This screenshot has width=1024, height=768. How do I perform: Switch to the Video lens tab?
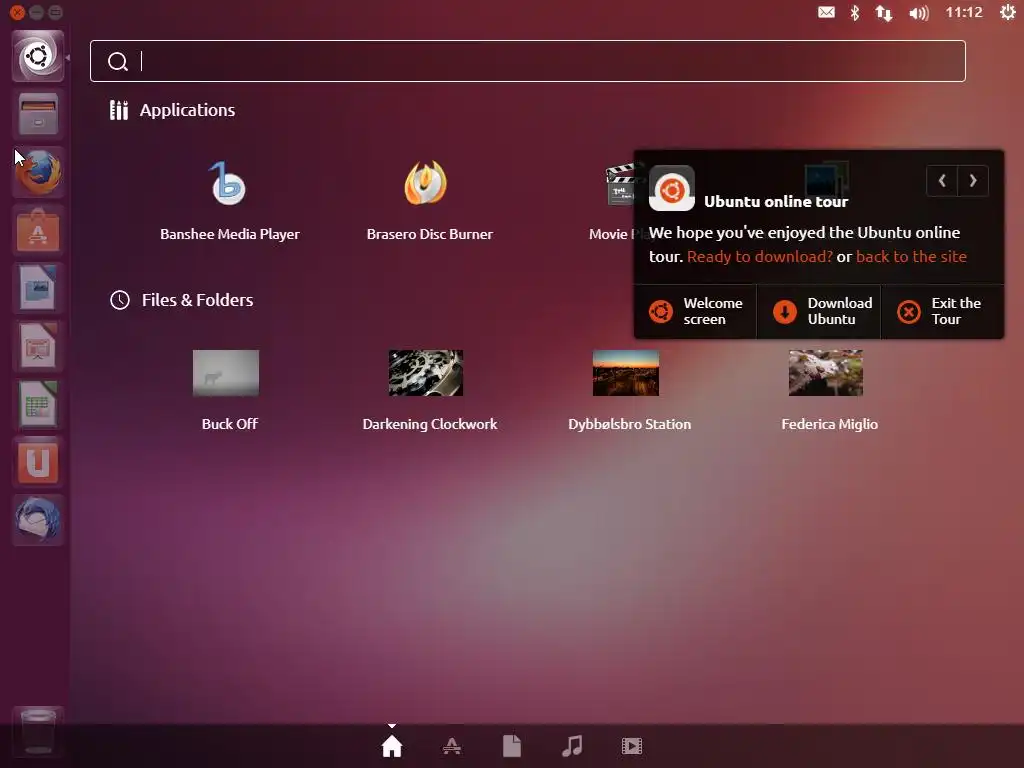632,746
